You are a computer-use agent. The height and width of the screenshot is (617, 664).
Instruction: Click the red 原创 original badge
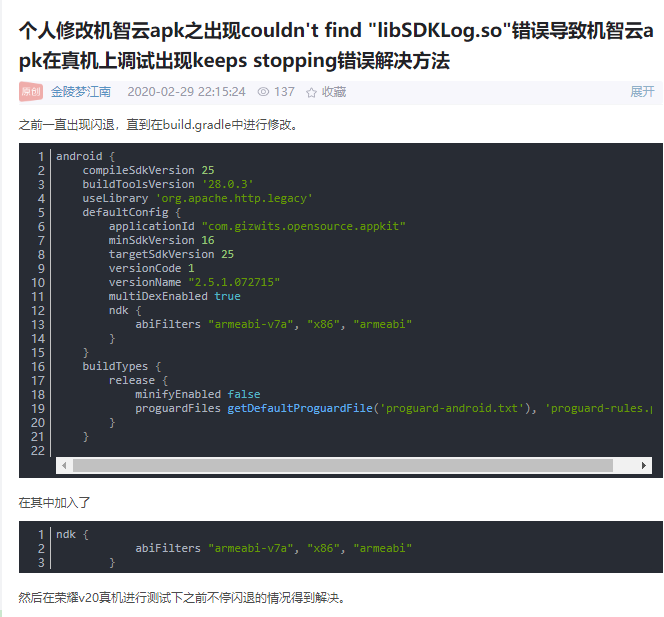(x=31, y=91)
